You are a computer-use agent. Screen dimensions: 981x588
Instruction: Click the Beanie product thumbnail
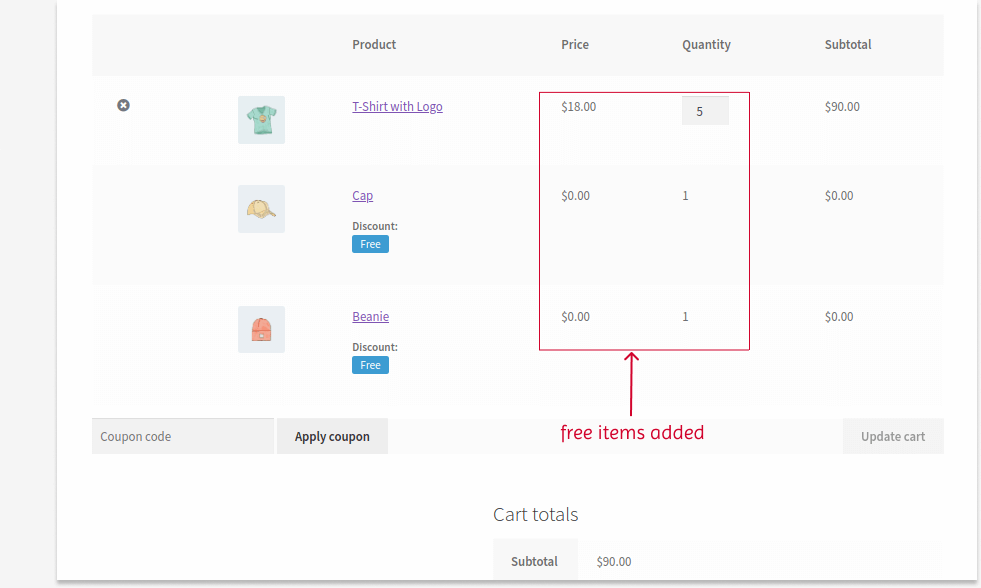[261, 329]
